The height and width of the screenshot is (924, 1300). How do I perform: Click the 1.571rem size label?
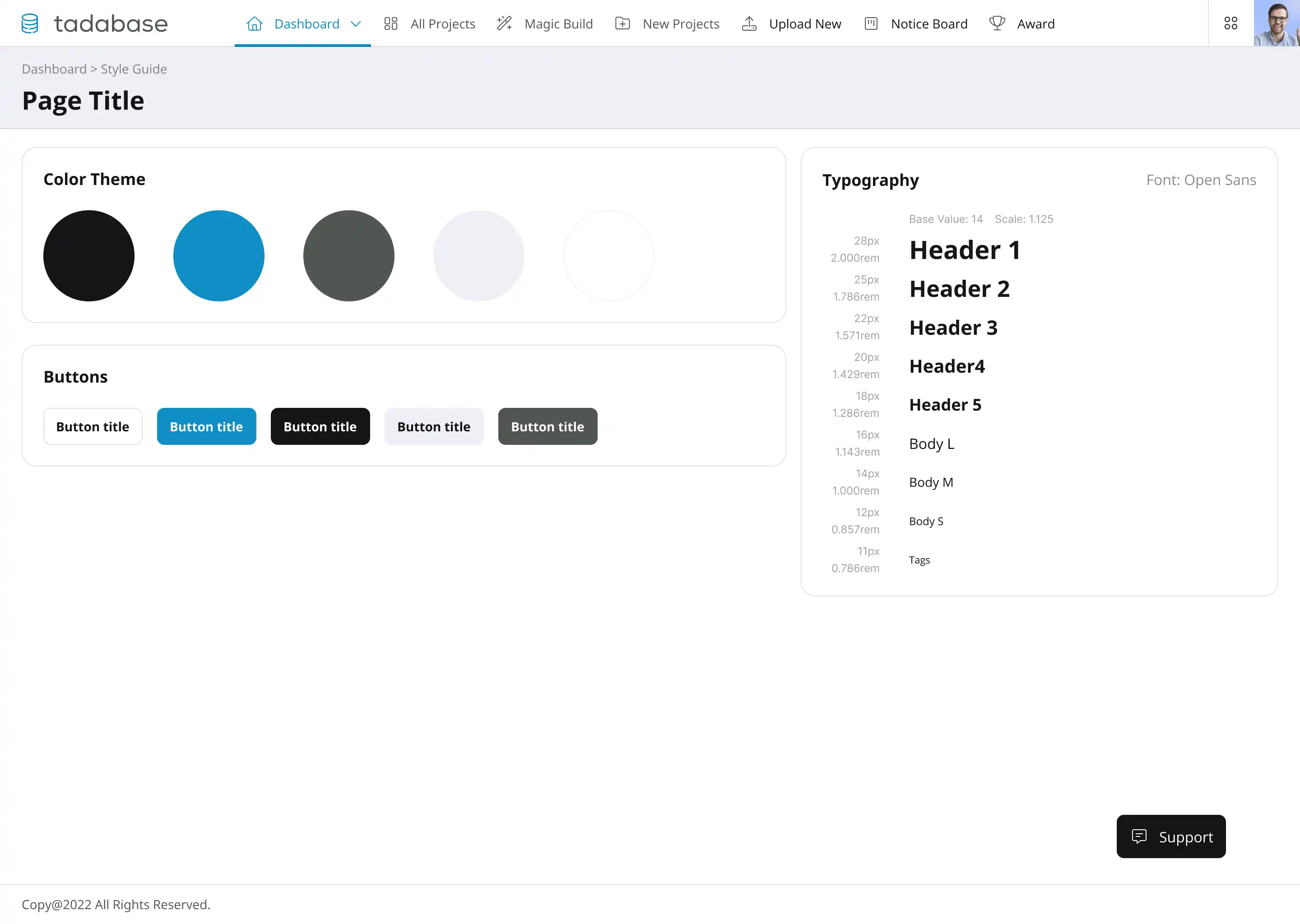click(857, 335)
